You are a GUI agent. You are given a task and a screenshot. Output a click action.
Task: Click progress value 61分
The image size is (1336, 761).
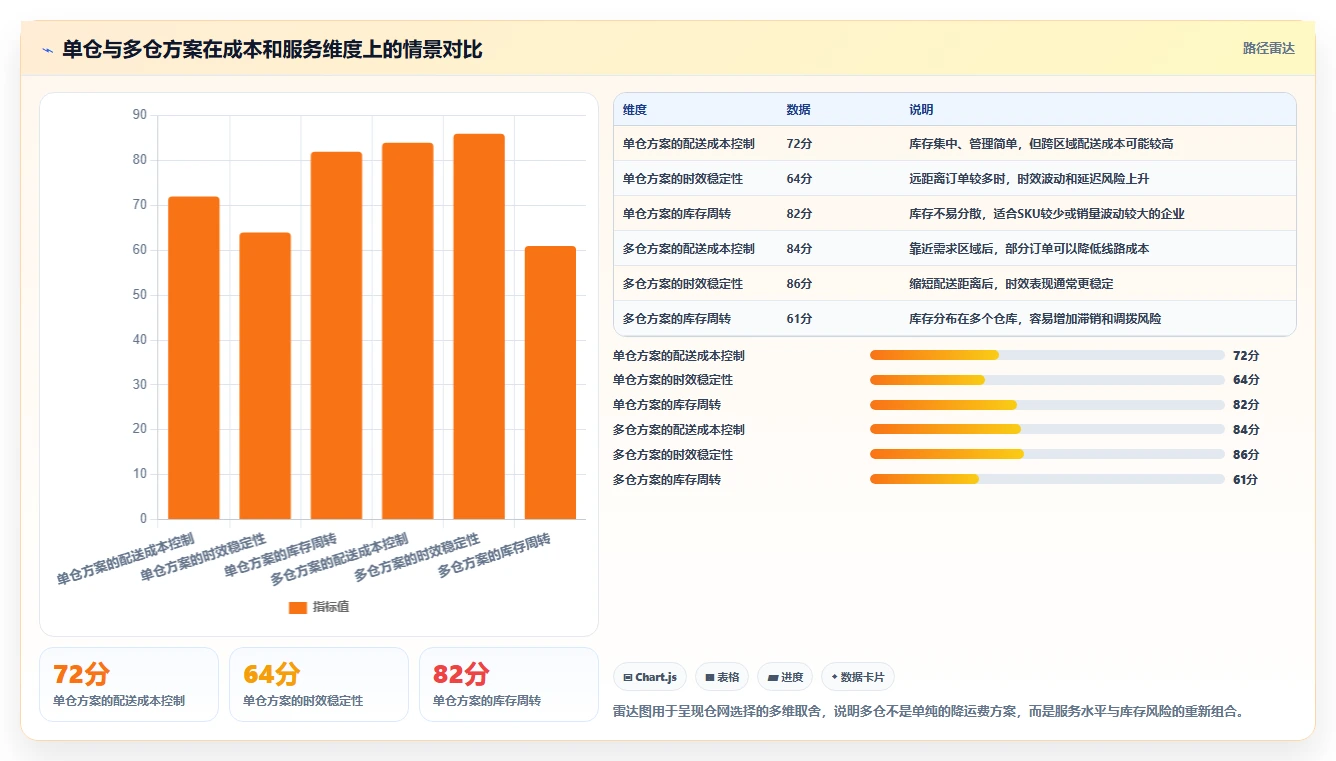1246,479
